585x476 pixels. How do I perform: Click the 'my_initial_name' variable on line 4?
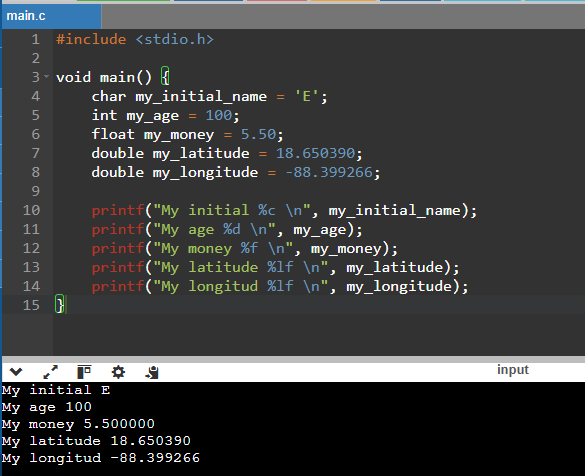201,97
